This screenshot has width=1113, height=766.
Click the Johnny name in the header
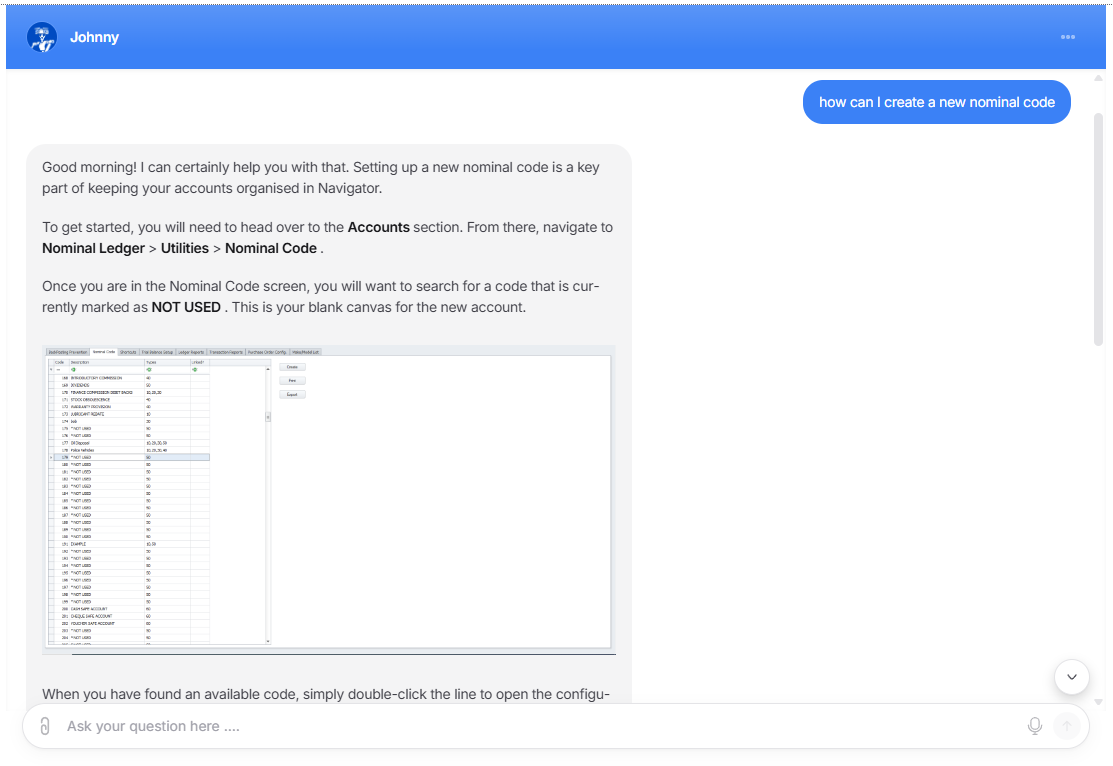click(94, 37)
